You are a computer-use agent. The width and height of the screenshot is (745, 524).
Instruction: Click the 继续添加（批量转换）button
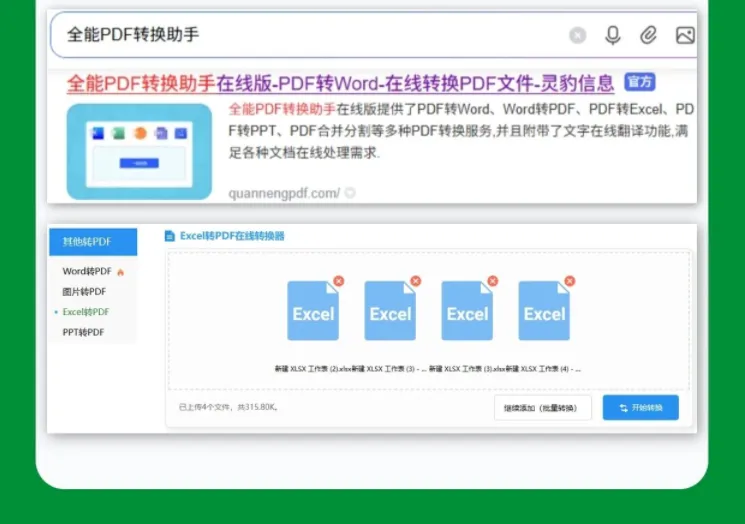[543, 408]
